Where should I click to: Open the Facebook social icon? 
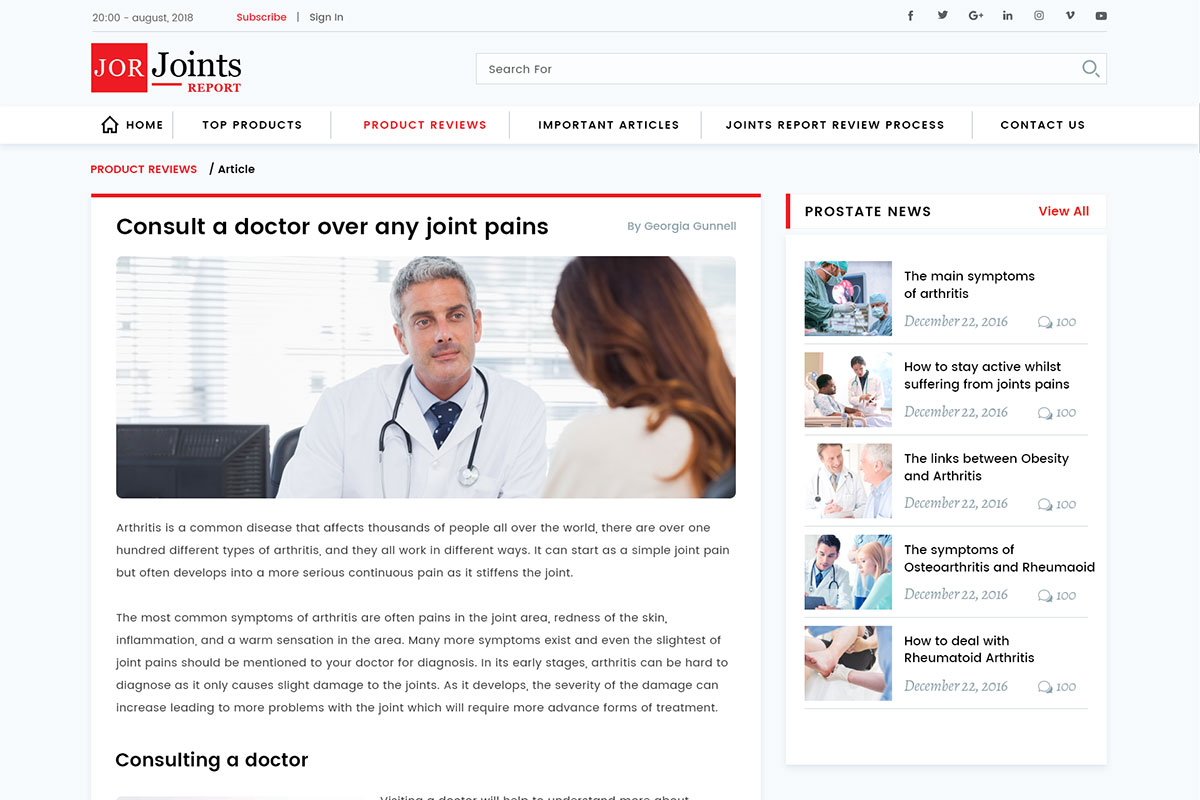coord(910,16)
